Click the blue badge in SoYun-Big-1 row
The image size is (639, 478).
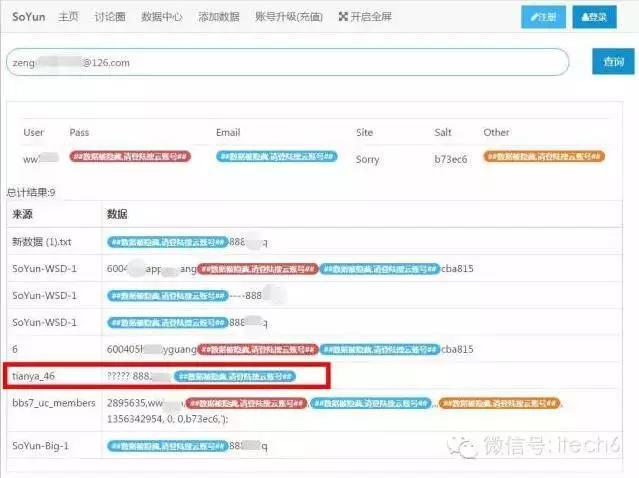tap(167, 446)
